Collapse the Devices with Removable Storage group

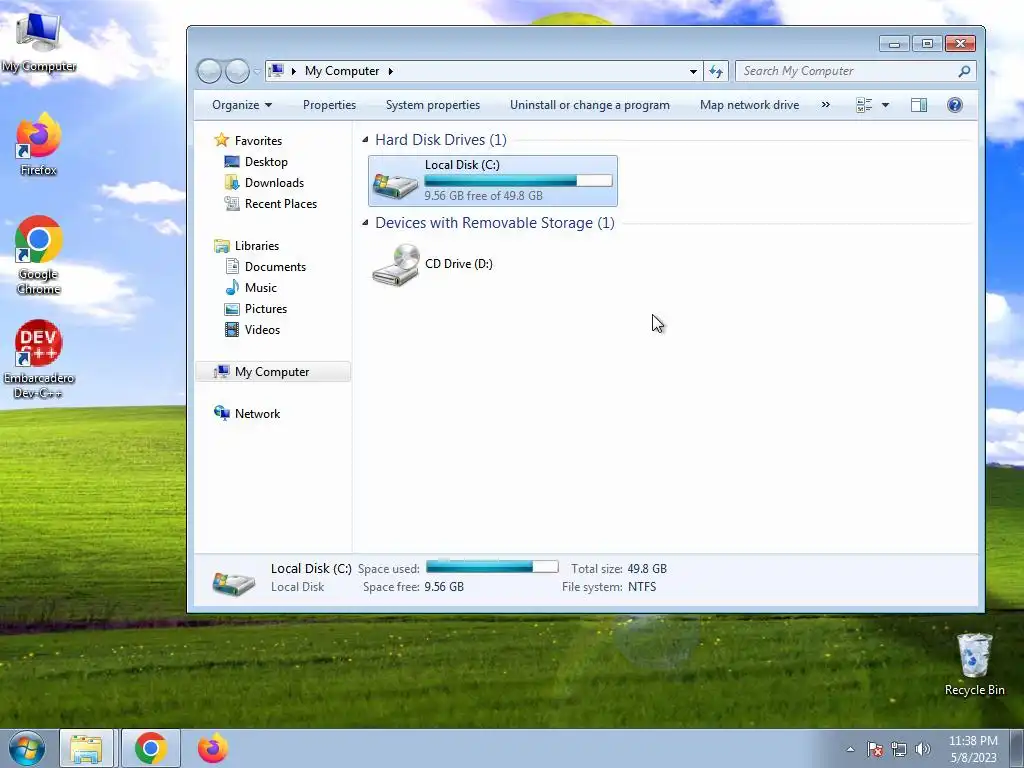[365, 223]
